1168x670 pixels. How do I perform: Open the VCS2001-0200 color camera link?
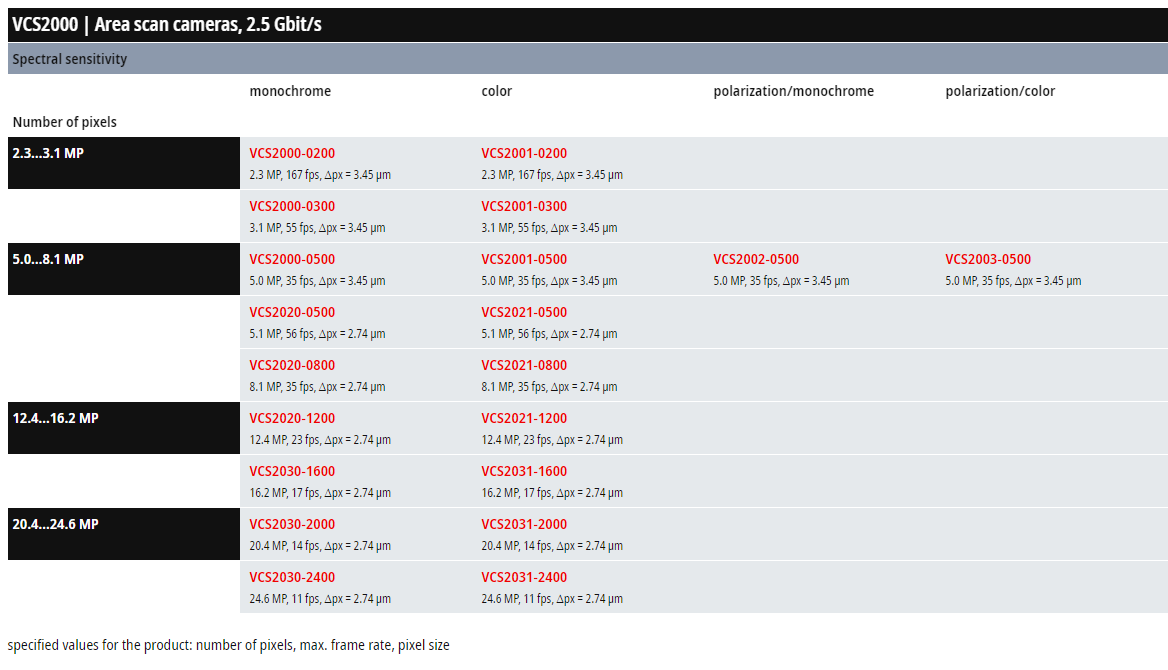point(524,154)
